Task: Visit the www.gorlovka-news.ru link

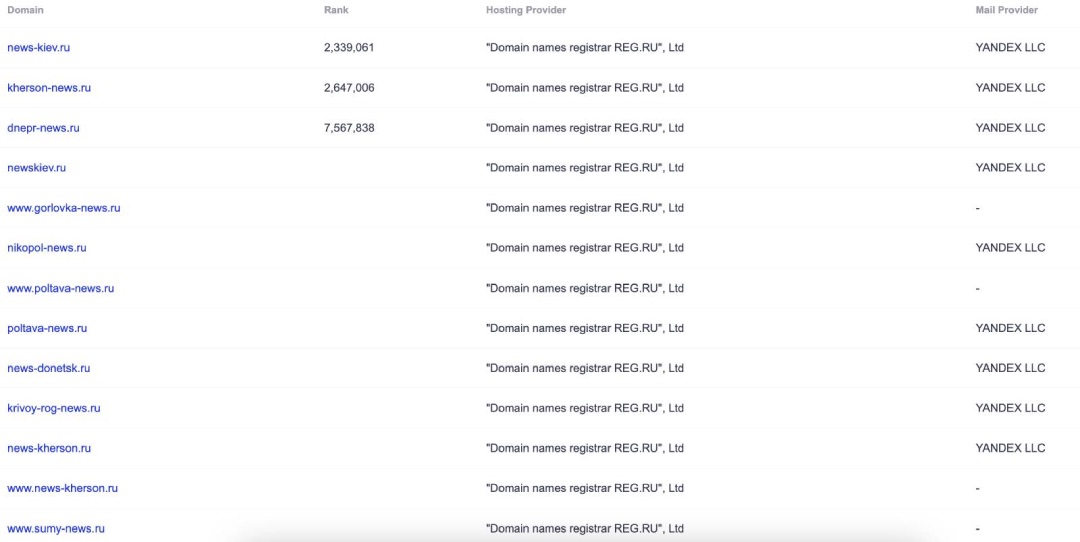Action: pos(64,208)
